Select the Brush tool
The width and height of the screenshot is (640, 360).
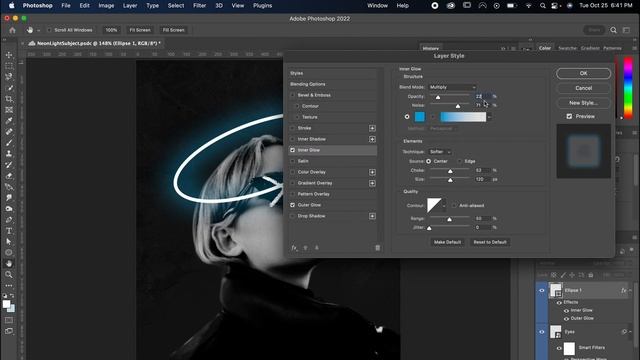9,143
